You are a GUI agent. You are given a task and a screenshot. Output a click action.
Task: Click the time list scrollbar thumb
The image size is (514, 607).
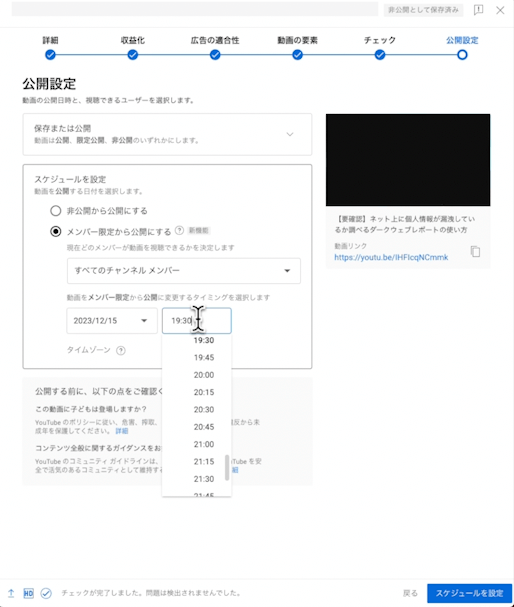click(227, 468)
